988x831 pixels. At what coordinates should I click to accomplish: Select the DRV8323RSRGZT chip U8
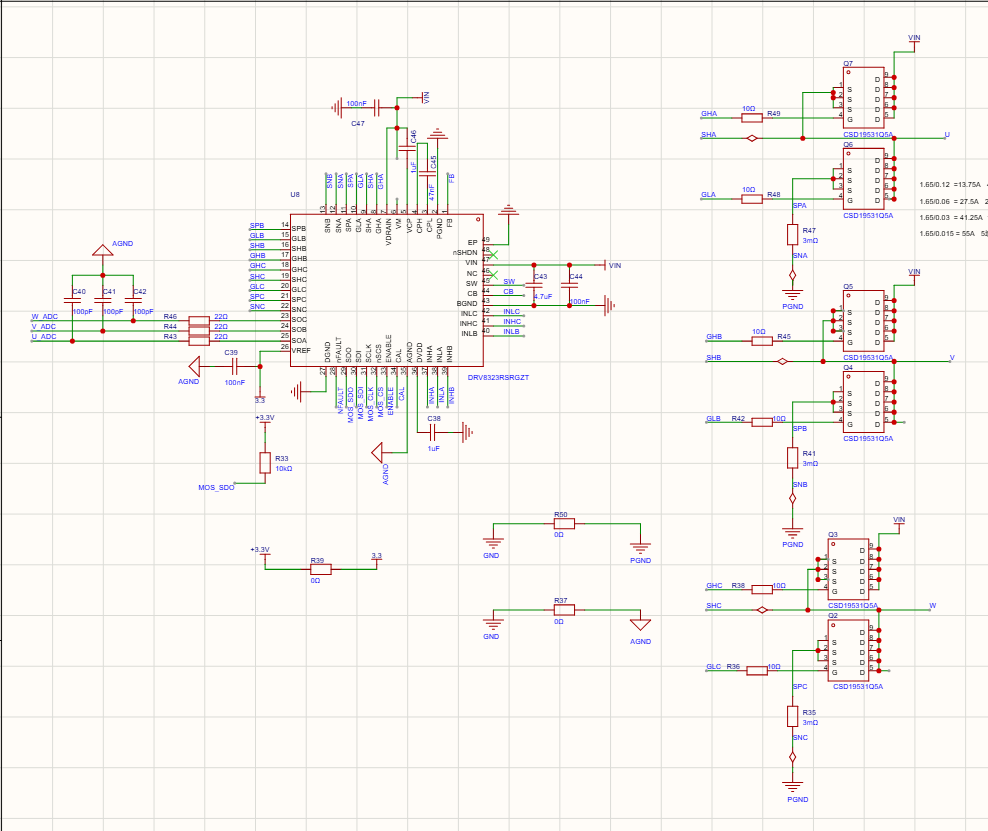[386, 290]
